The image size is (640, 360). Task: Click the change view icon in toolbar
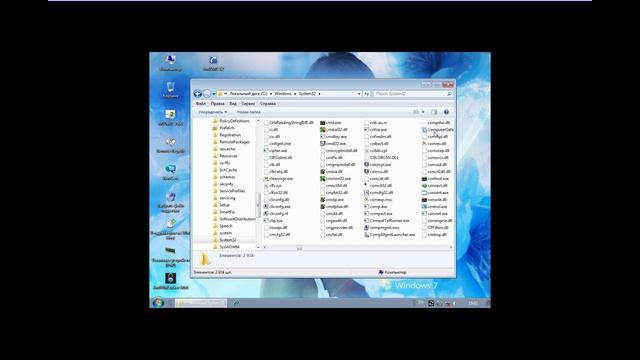coord(416,112)
